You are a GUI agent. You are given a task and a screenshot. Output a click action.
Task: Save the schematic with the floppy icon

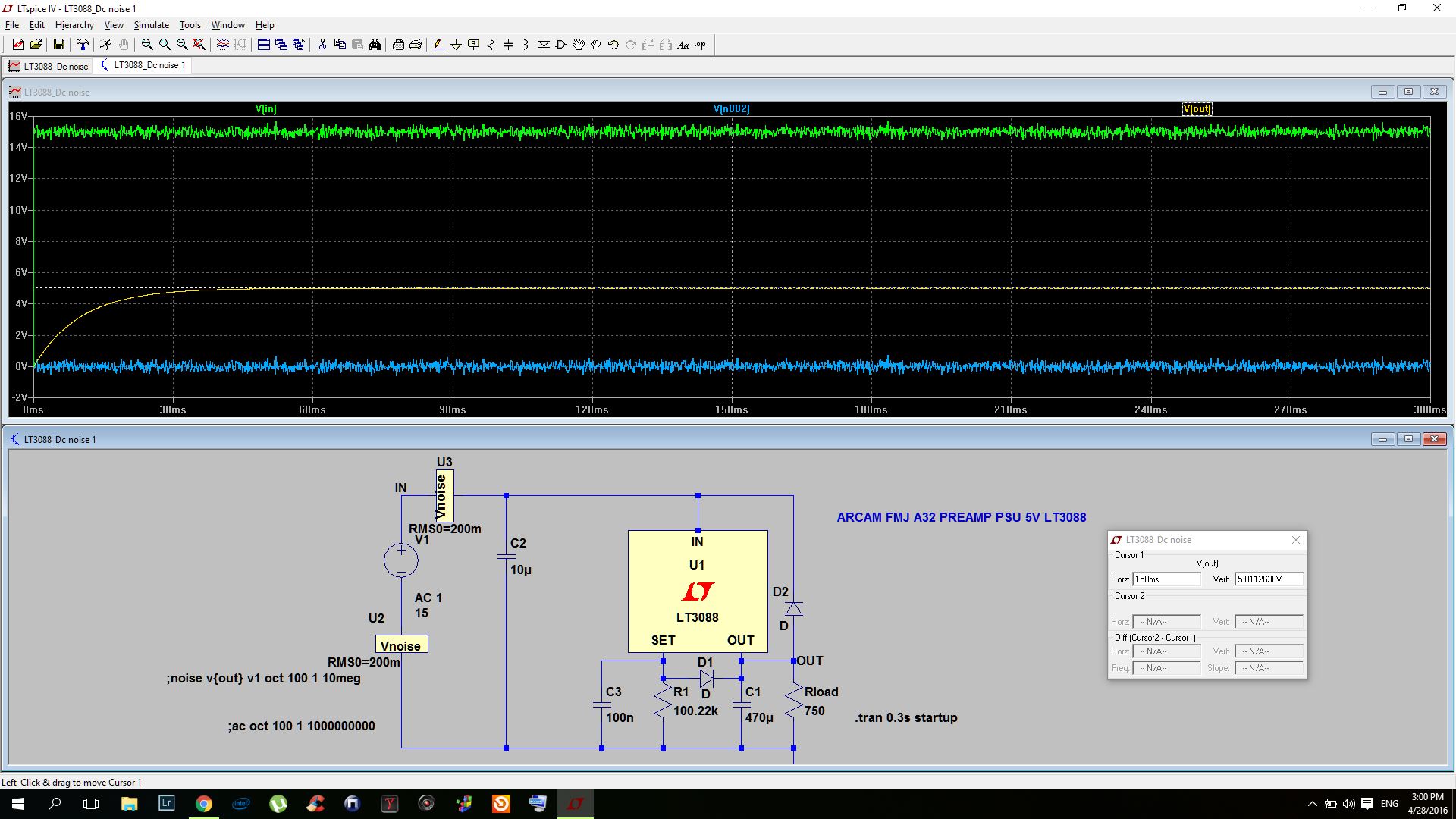tap(58, 45)
